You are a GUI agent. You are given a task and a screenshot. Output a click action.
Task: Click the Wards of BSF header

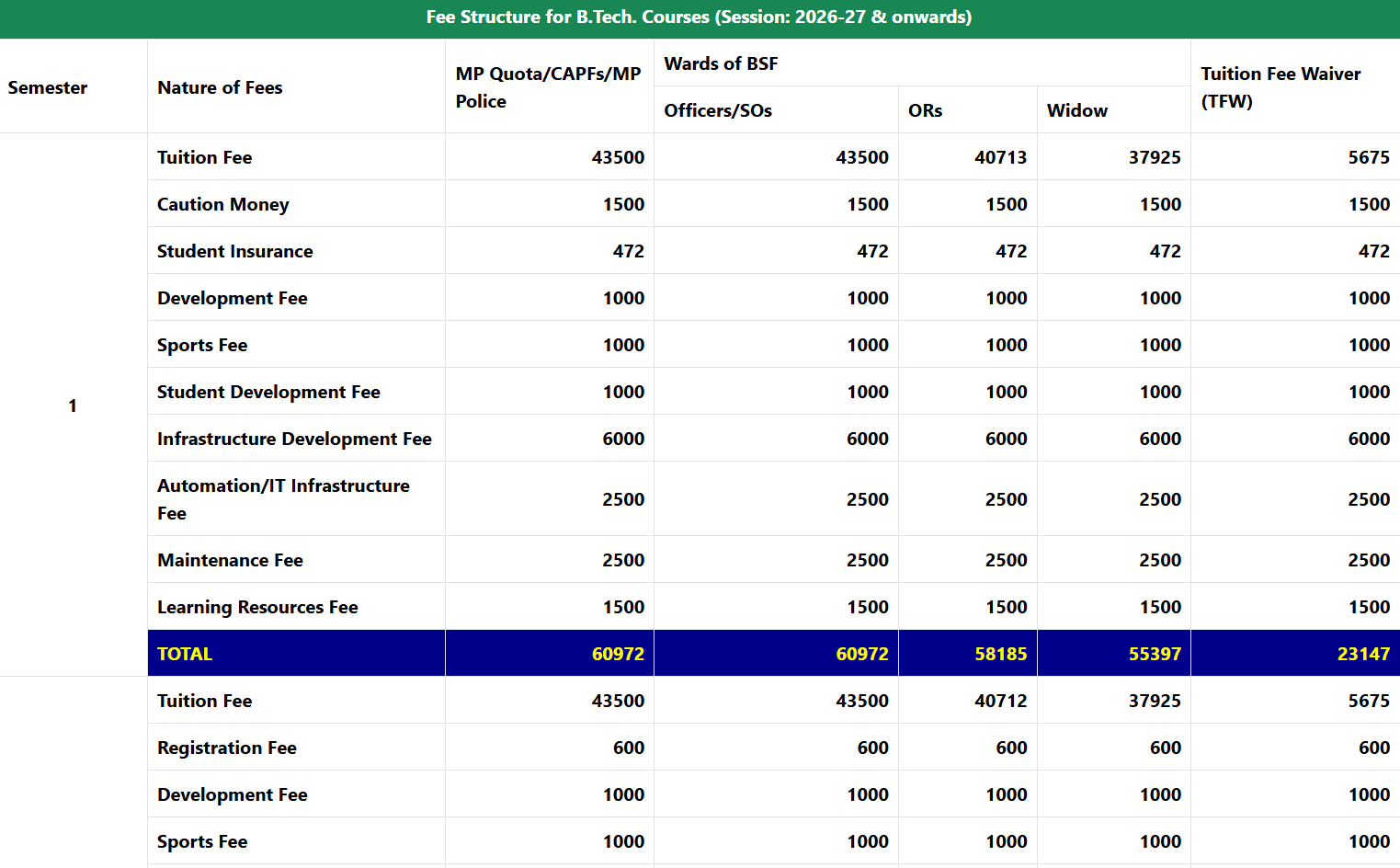coord(721,63)
